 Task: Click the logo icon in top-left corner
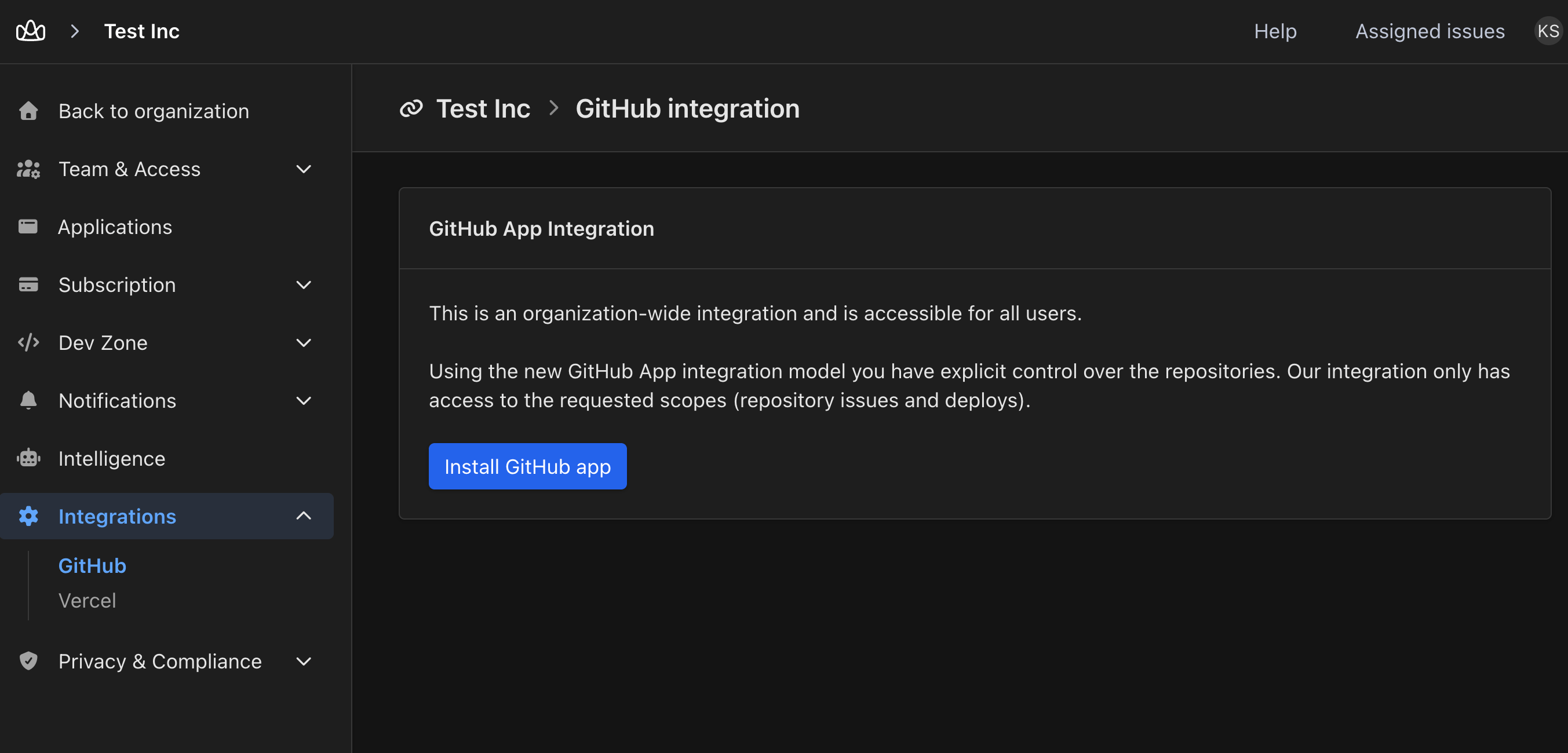click(31, 31)
